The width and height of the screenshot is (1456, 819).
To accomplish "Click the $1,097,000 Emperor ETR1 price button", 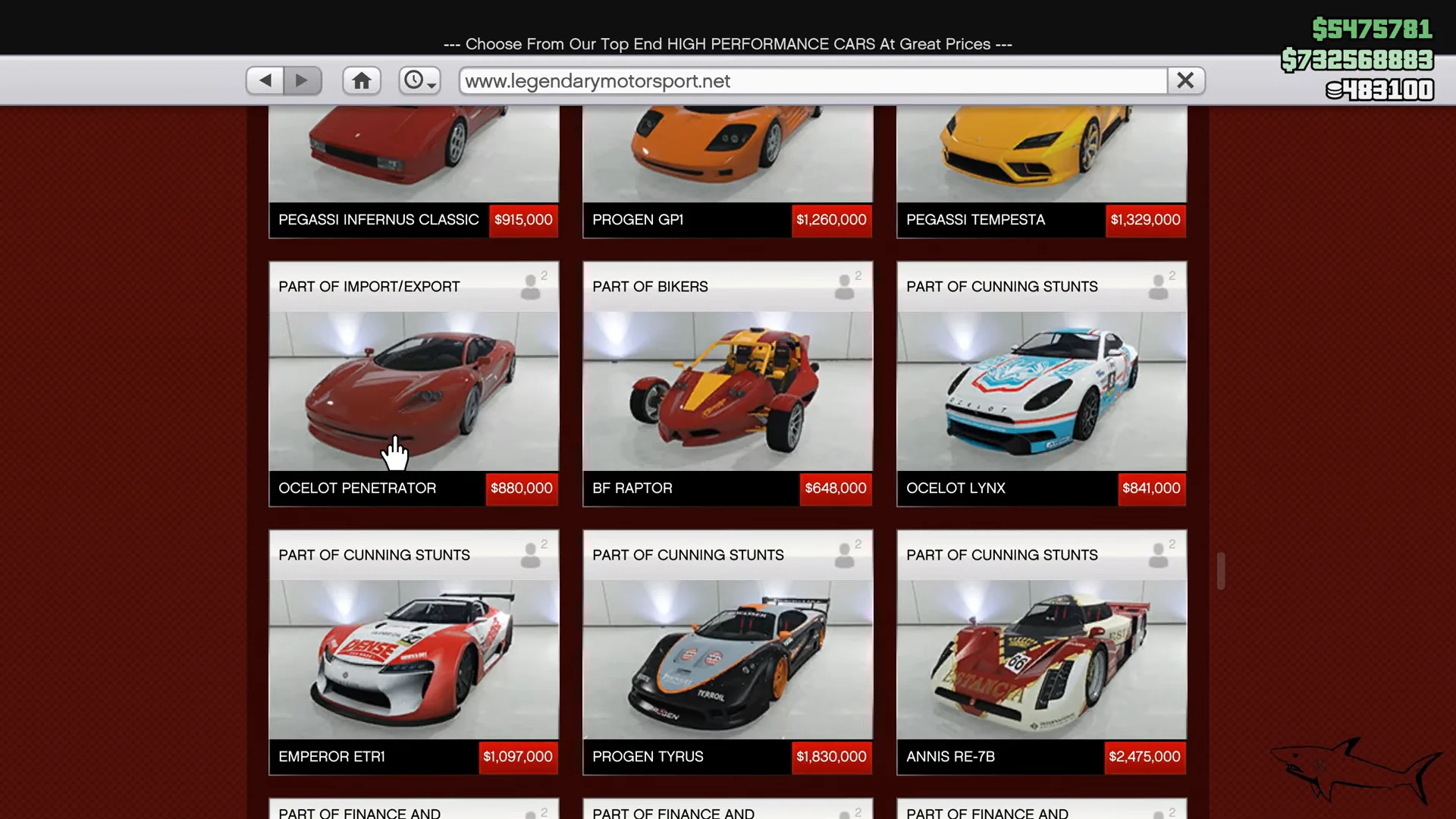I will [x=518, y=757].
